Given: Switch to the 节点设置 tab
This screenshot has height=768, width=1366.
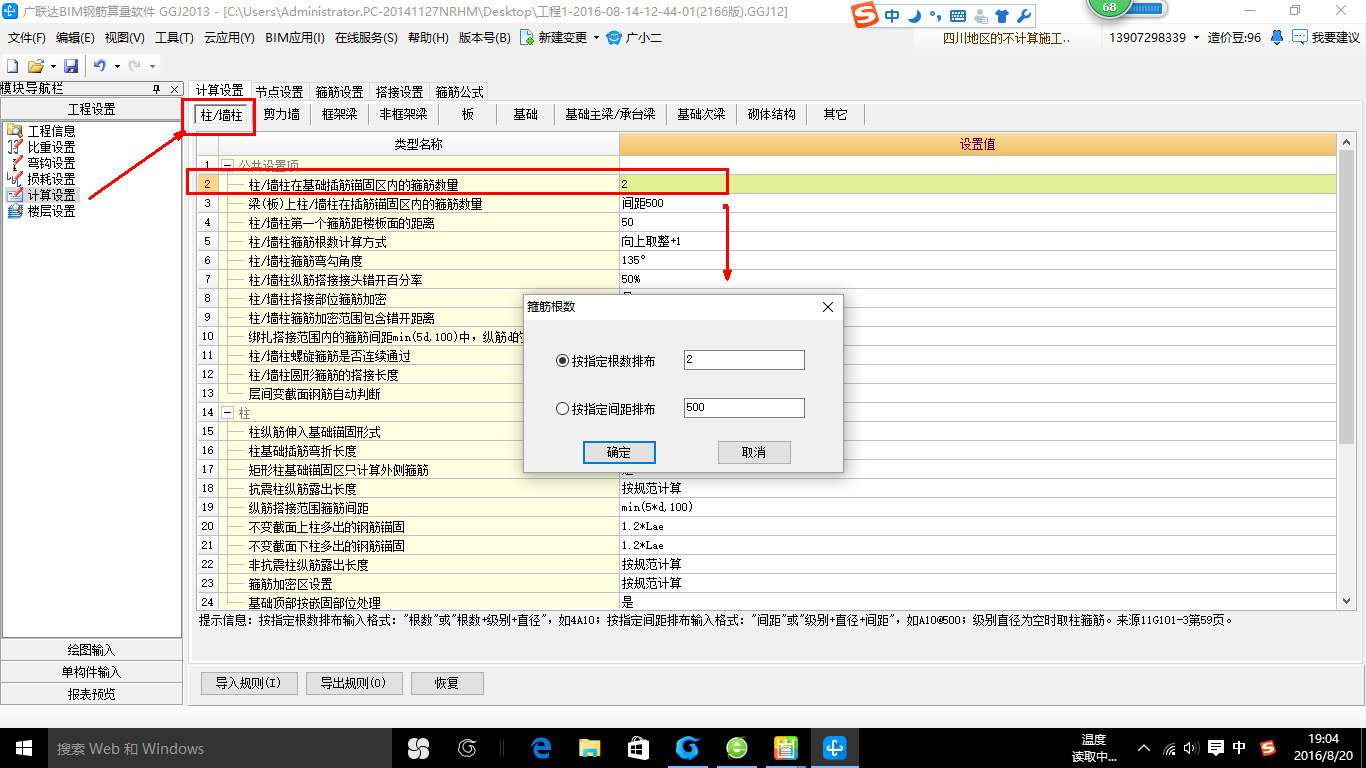Looking at the screenshot, I should pyautogui.click(x=279, y=91).
